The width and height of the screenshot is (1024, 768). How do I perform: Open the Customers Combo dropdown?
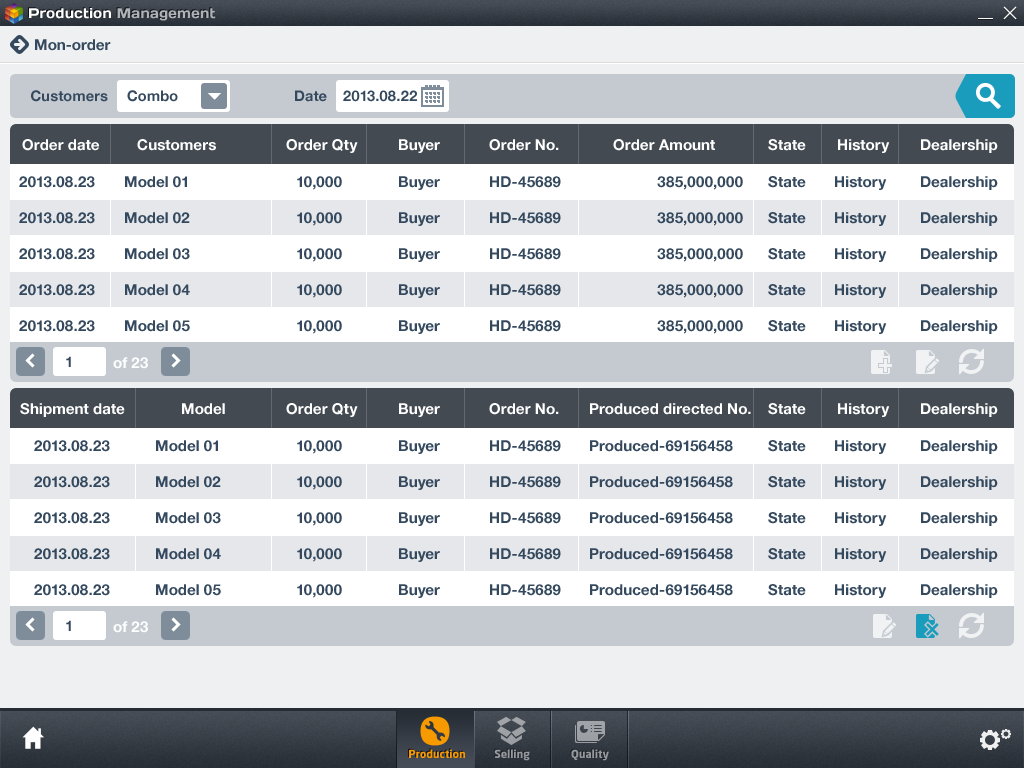[x=213, y=95]
